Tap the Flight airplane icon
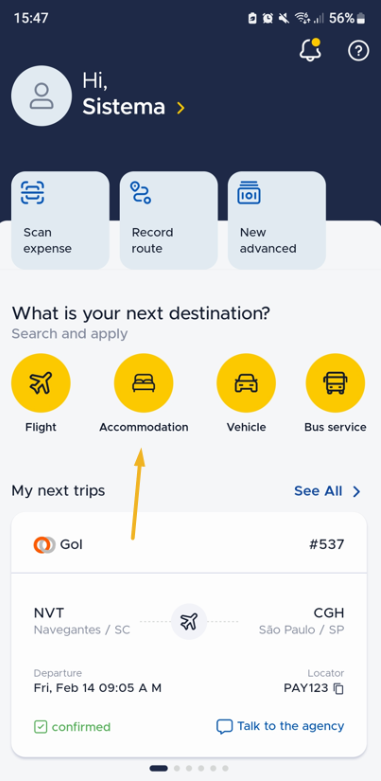The image size is (381, 781). point(41,383)
